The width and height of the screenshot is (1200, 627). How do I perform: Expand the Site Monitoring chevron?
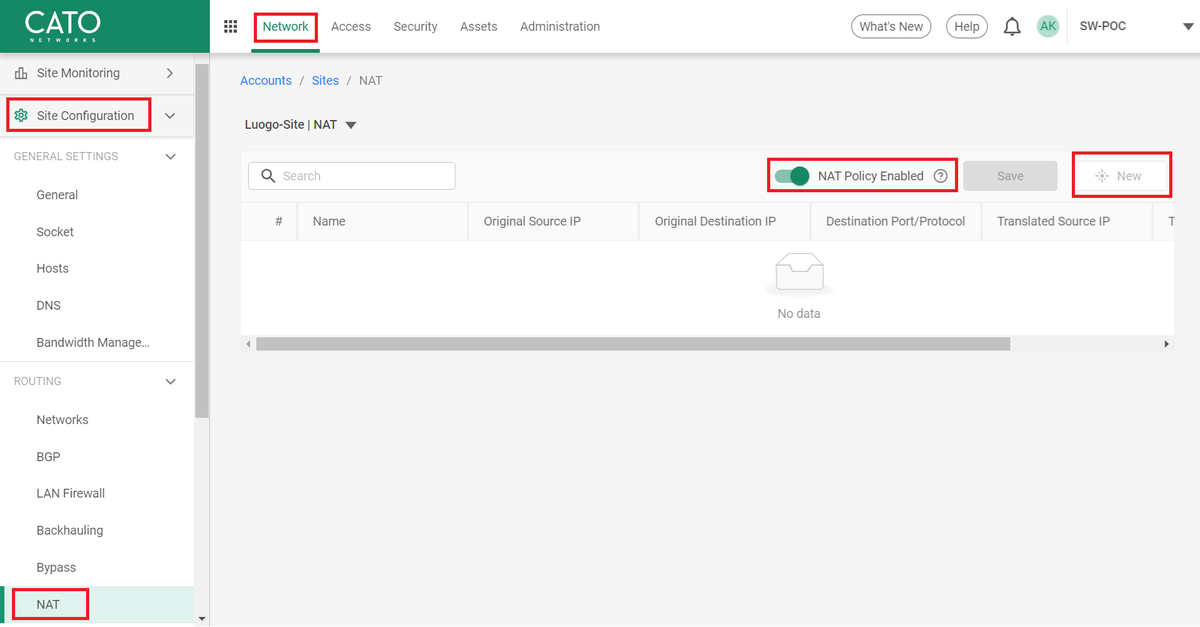tap(170, 73)
